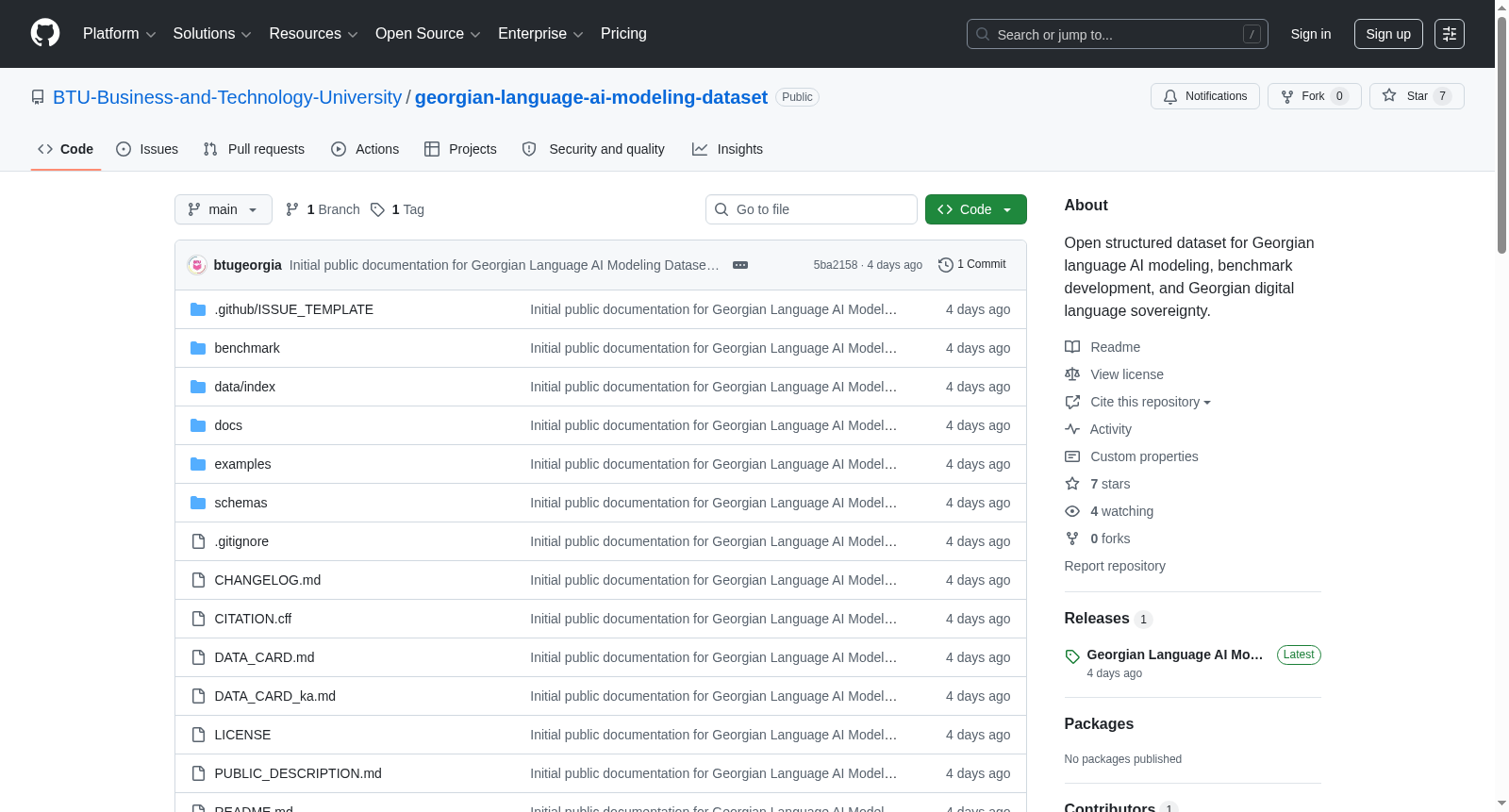
Task: Switch to the Code tab
Action: pyautogui.click(x=66, y=149)
